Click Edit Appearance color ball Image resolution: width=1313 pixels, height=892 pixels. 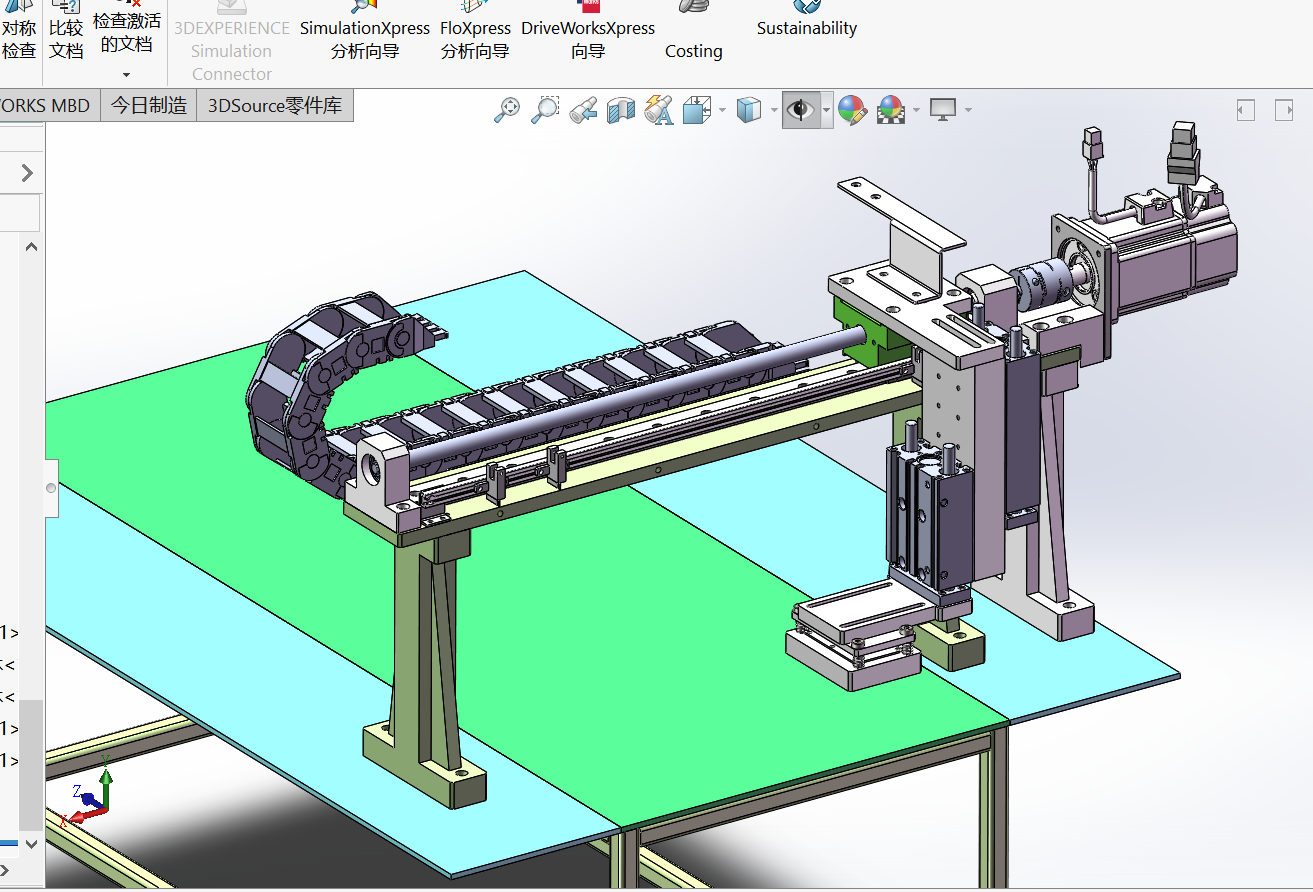tap(851, 110)
